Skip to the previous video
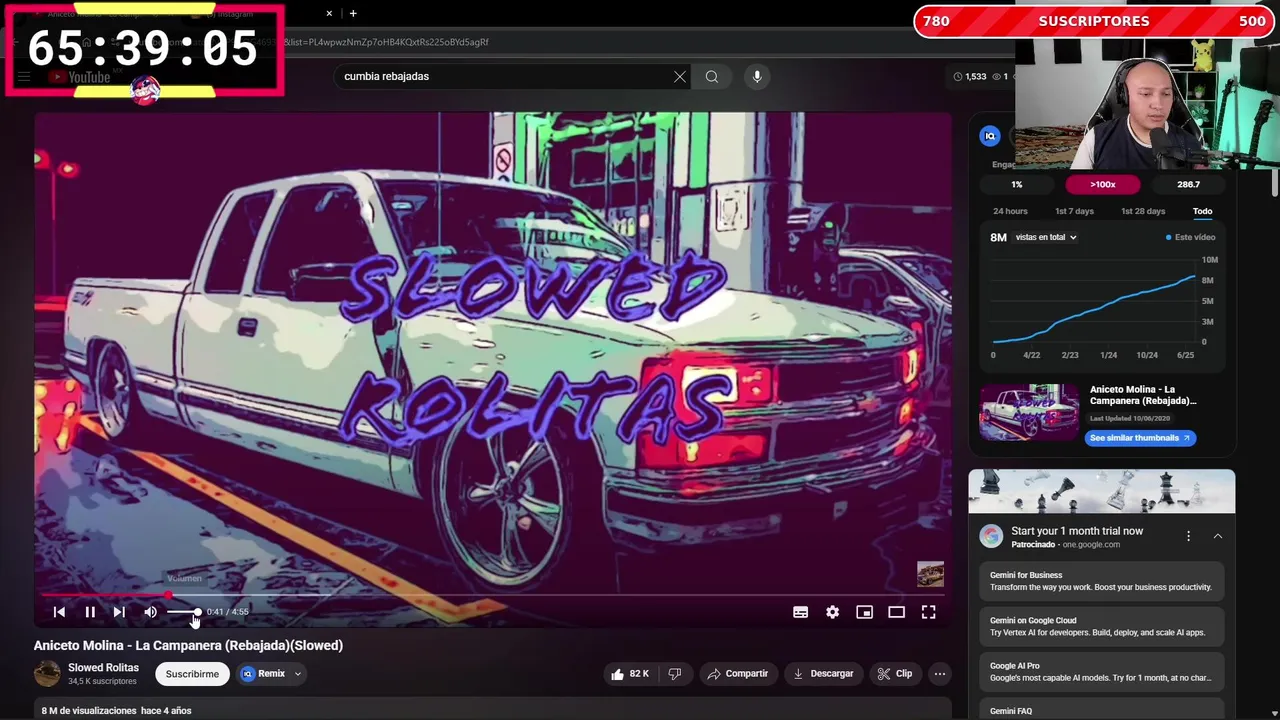1280x720 pixels. (59, 612)
